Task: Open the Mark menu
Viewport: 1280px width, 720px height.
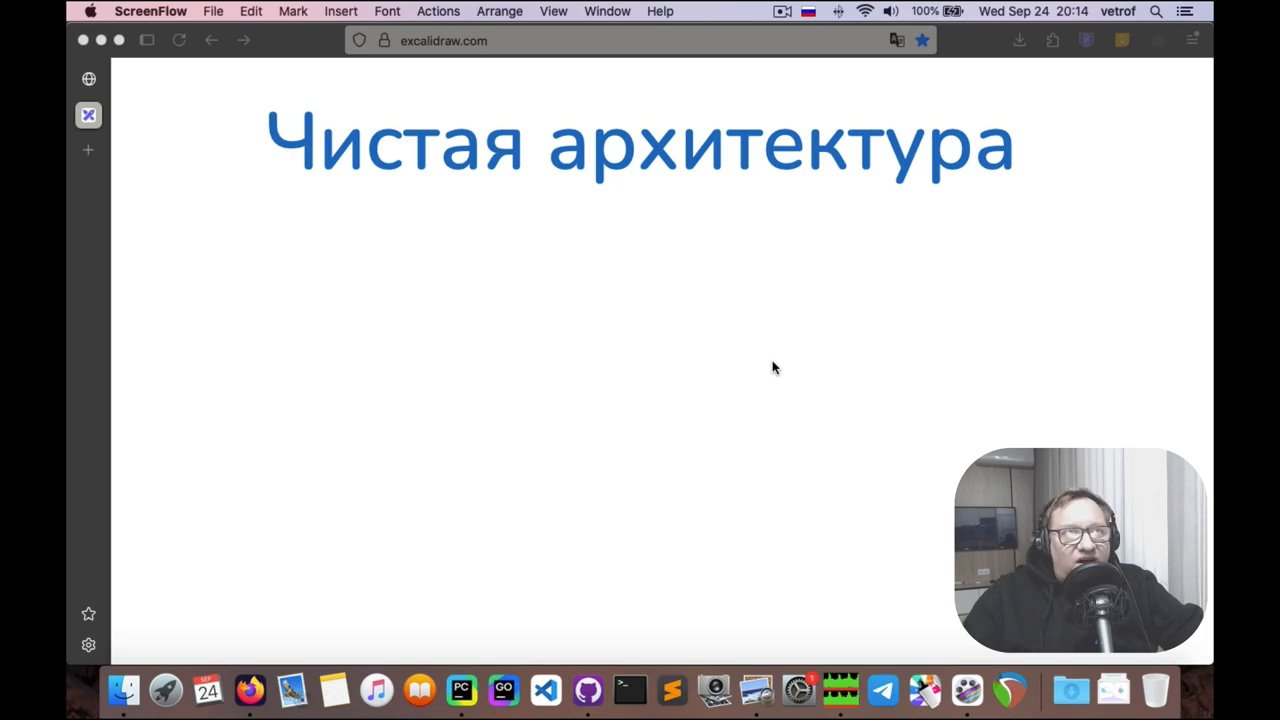Action: click(x=293, y=11)
